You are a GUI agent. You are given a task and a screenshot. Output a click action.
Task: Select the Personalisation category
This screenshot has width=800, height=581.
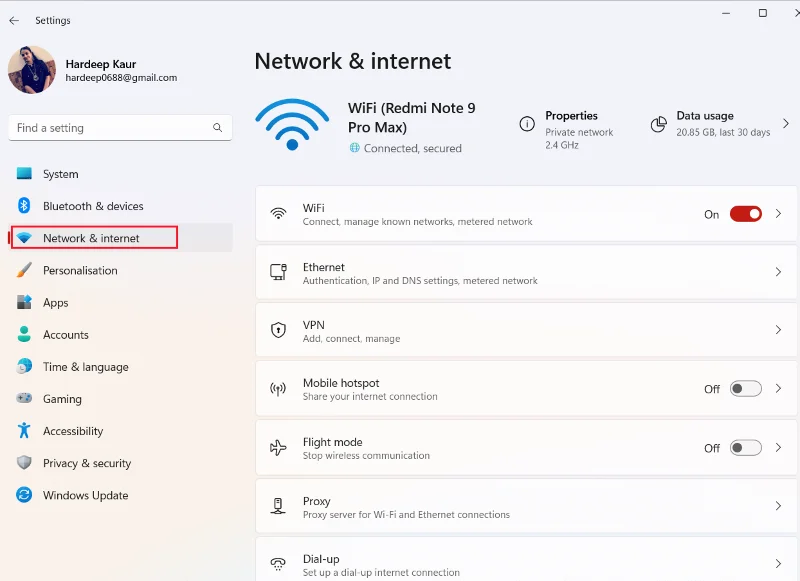pos(120,270)
